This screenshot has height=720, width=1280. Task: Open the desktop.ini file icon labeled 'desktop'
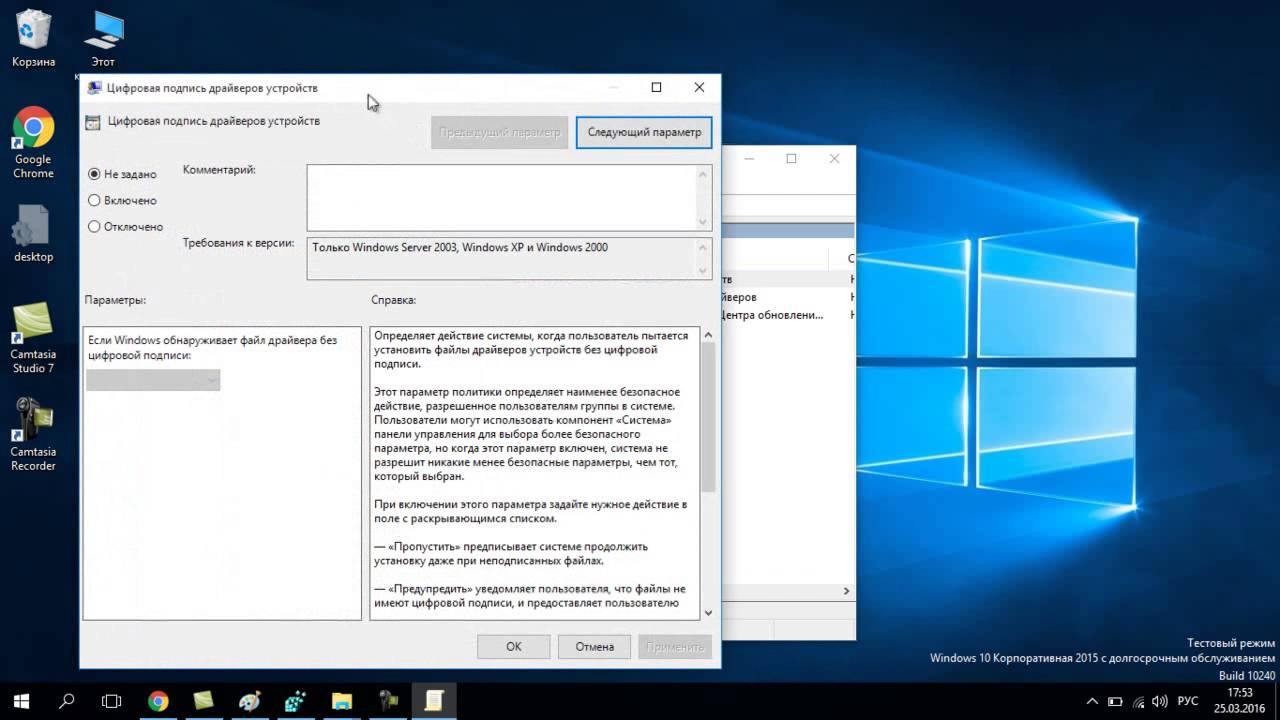click(x=33, y=233)
